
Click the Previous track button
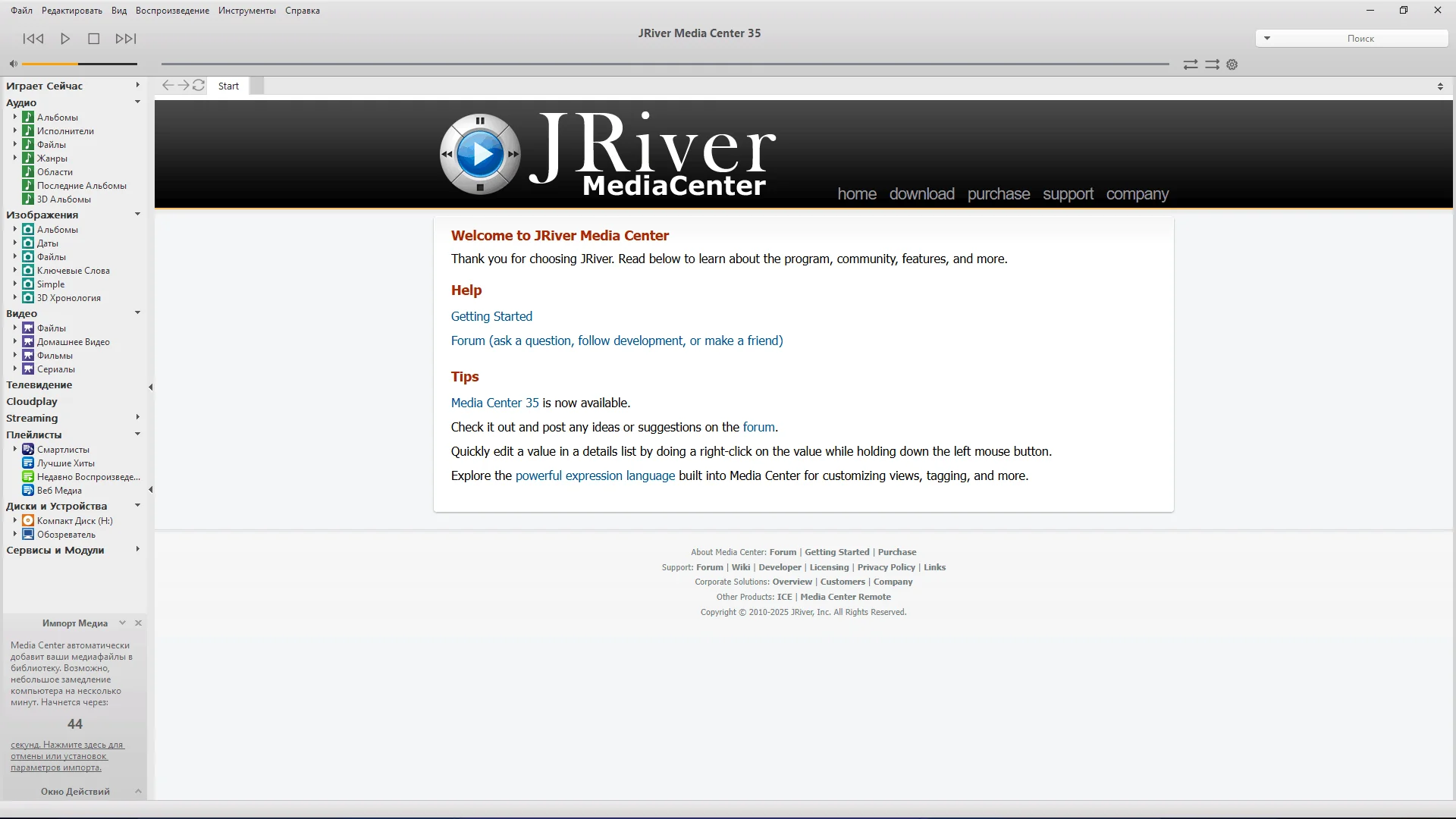(33, 39)
